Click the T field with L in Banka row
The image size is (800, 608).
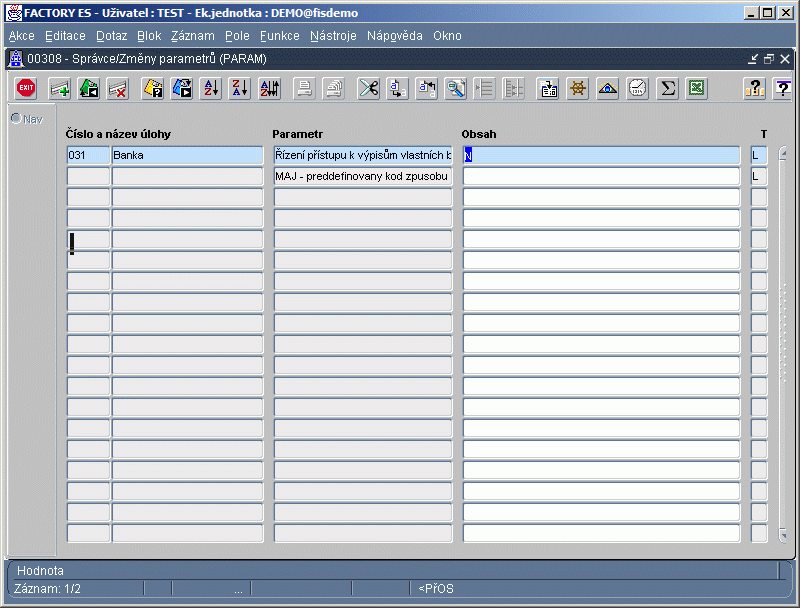pos(759,155)
